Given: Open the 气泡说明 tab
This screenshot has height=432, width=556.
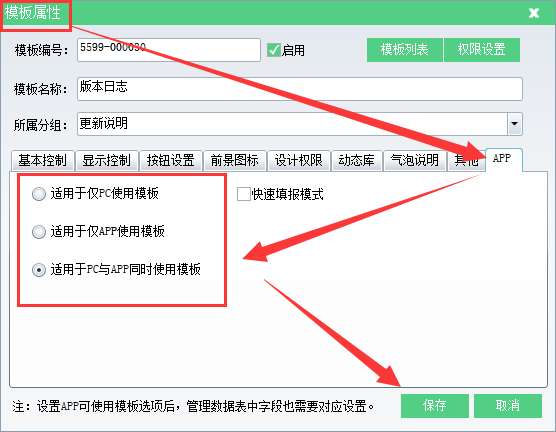Looking at the screenshot, I should 415,161.
